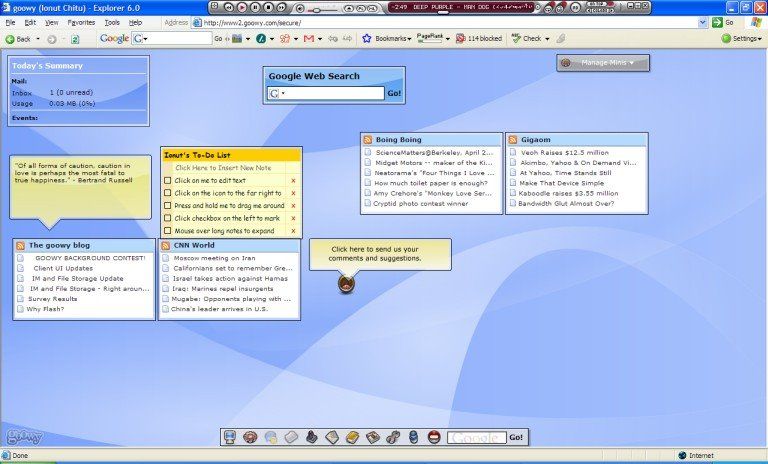The width and height of the screenshot is (768, 464).
Task: Open 'GOOWY BACKGROUND CONTEST!' blog post
Action: pos(90,258)
